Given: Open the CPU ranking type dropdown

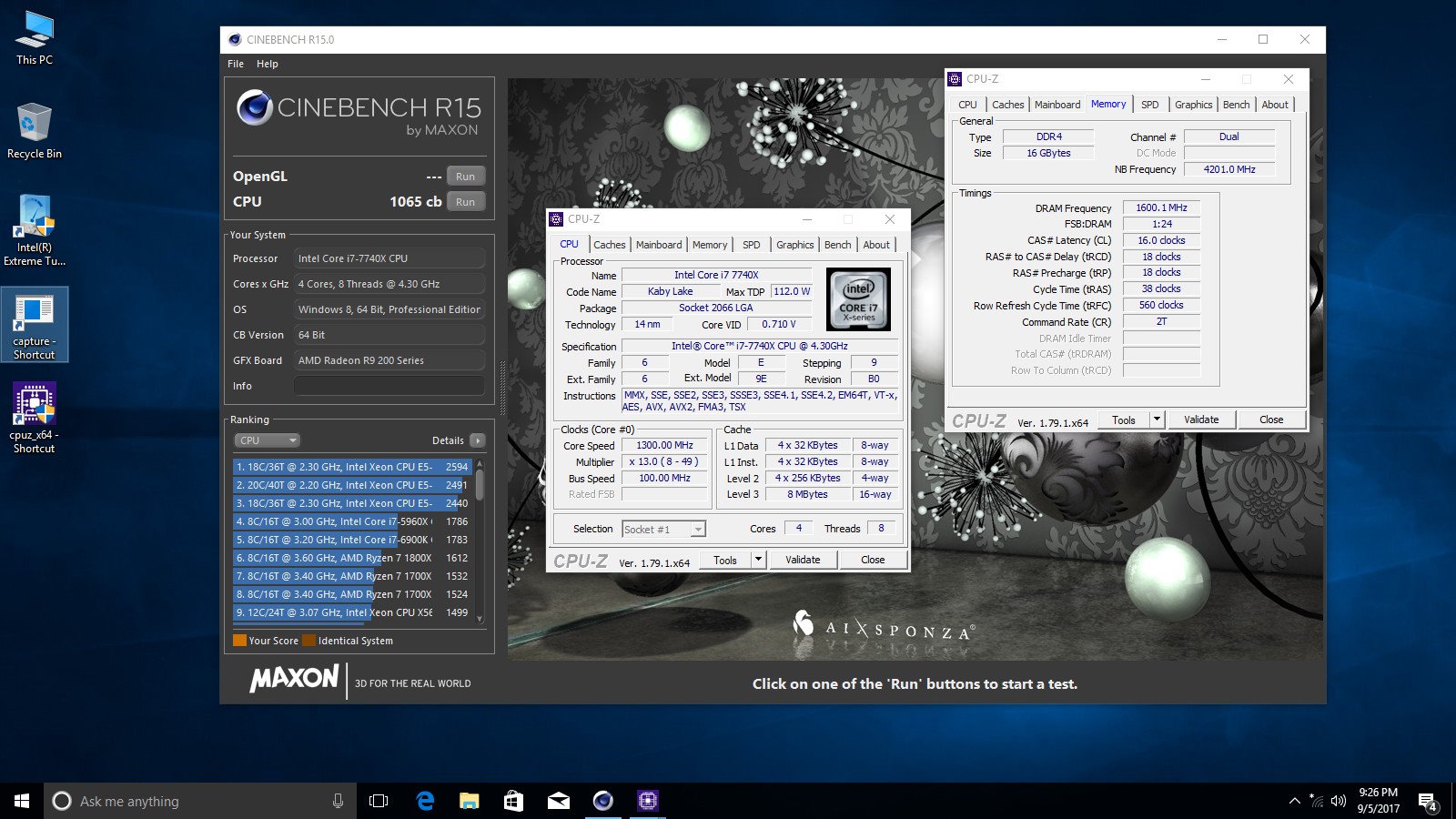Looking at the screenshot, I should 268,440.
